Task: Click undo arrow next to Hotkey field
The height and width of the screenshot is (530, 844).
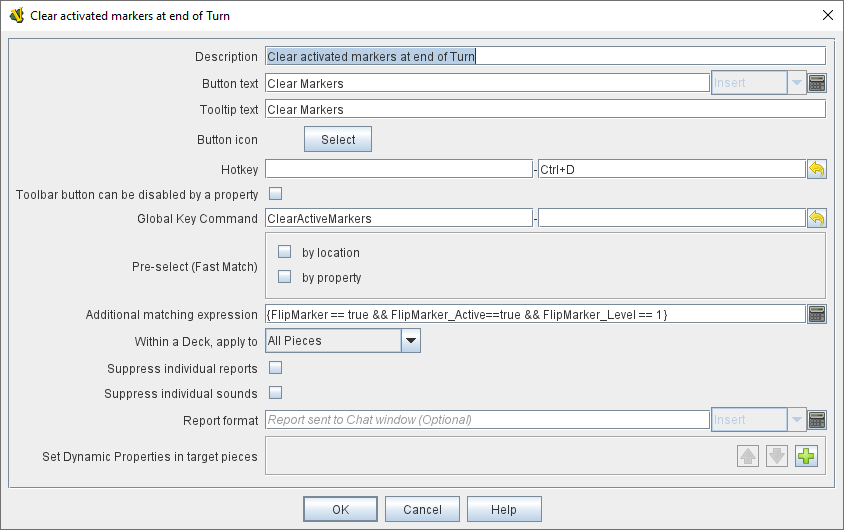Action: click(817, 169)
